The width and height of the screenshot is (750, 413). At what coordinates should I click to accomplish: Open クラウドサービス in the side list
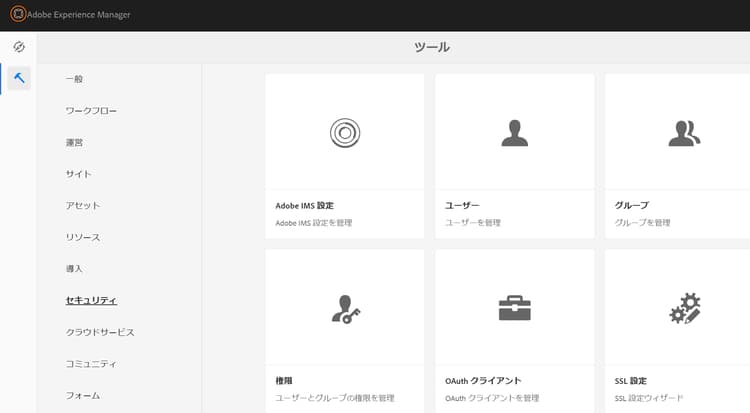100,332
